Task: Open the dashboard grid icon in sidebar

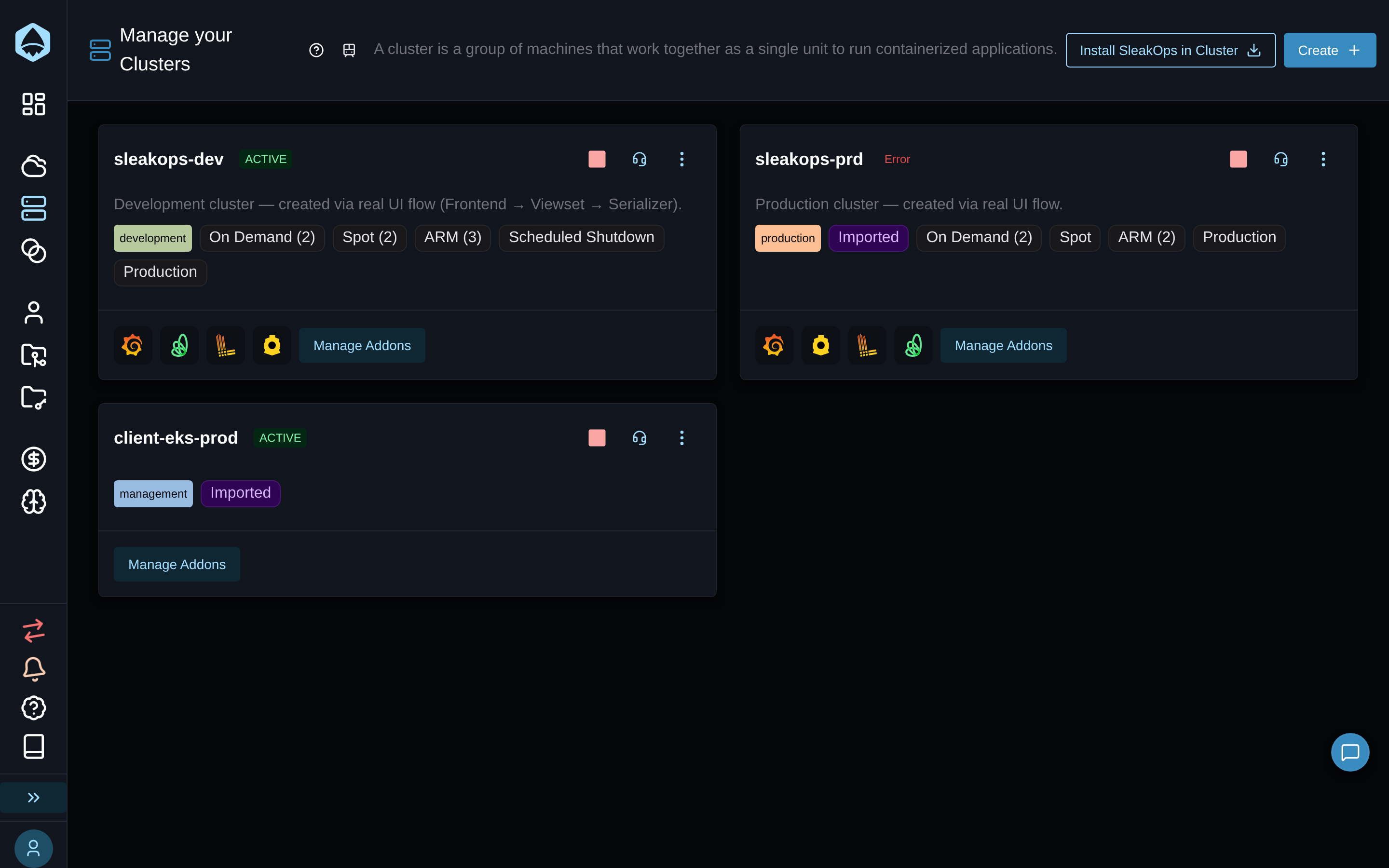Action: coord(33,105)
